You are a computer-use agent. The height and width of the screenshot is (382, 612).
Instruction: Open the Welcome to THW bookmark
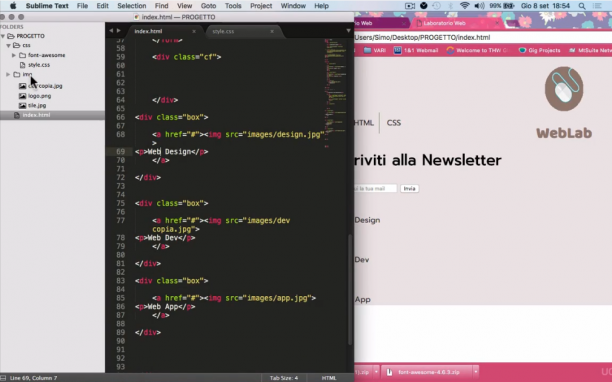(x=479, y=50)
